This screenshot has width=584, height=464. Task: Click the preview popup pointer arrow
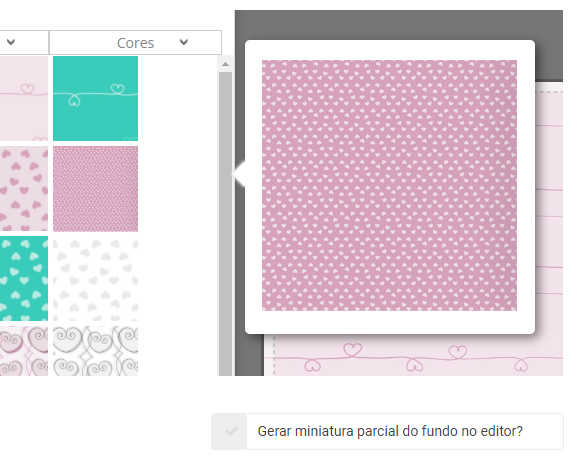(239, 174)
